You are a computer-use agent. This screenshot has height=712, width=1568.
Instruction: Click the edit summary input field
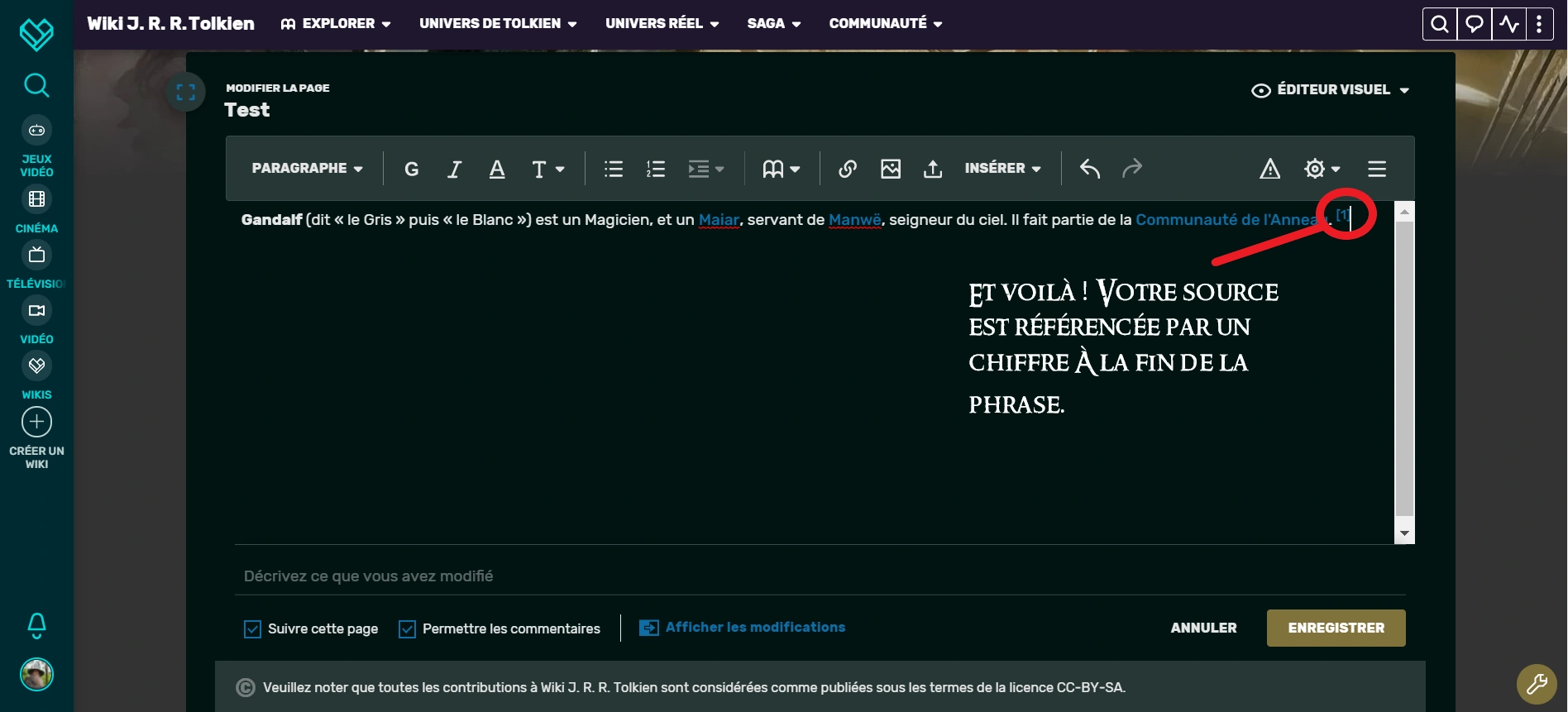[820, 576]
